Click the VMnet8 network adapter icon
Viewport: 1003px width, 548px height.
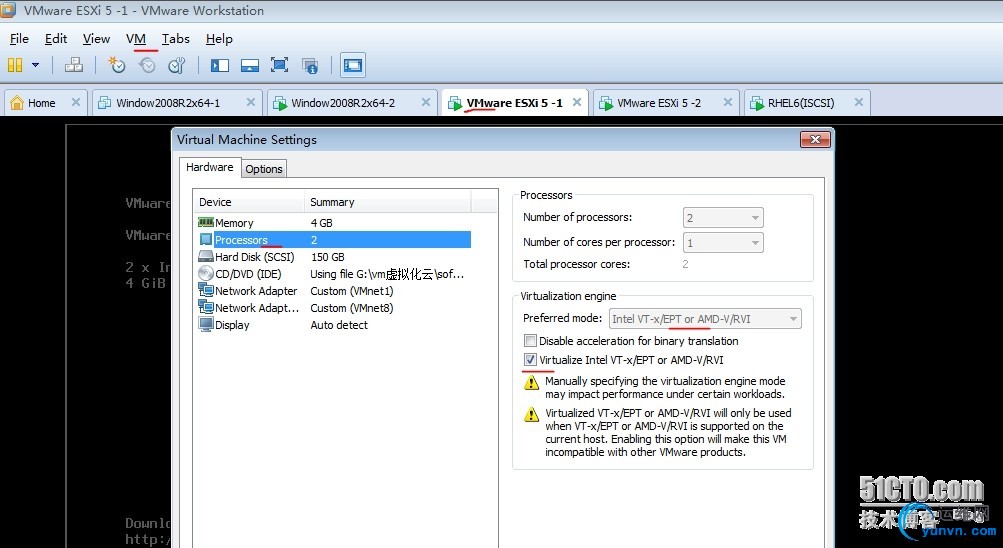coord(205,308)
